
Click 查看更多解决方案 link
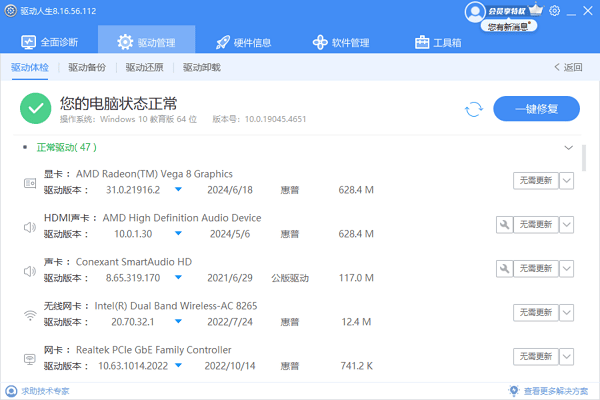point(556,391)
